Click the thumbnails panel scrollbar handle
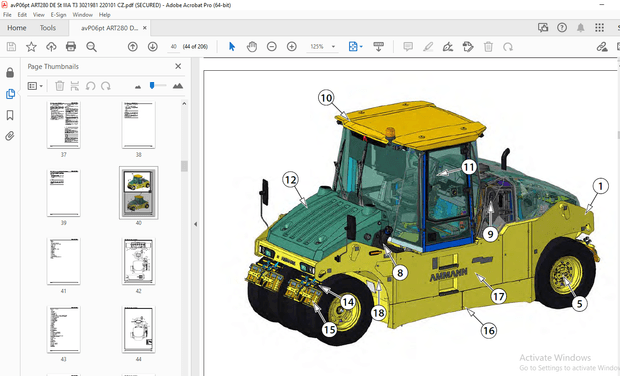 pyautogui.click(x=184, y=166)
